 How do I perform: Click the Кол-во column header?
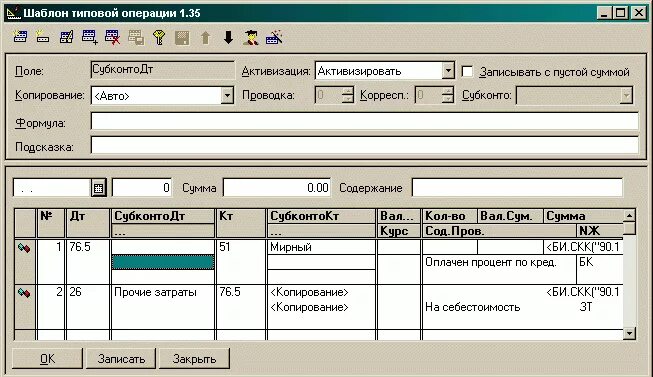tap(449, 216)
